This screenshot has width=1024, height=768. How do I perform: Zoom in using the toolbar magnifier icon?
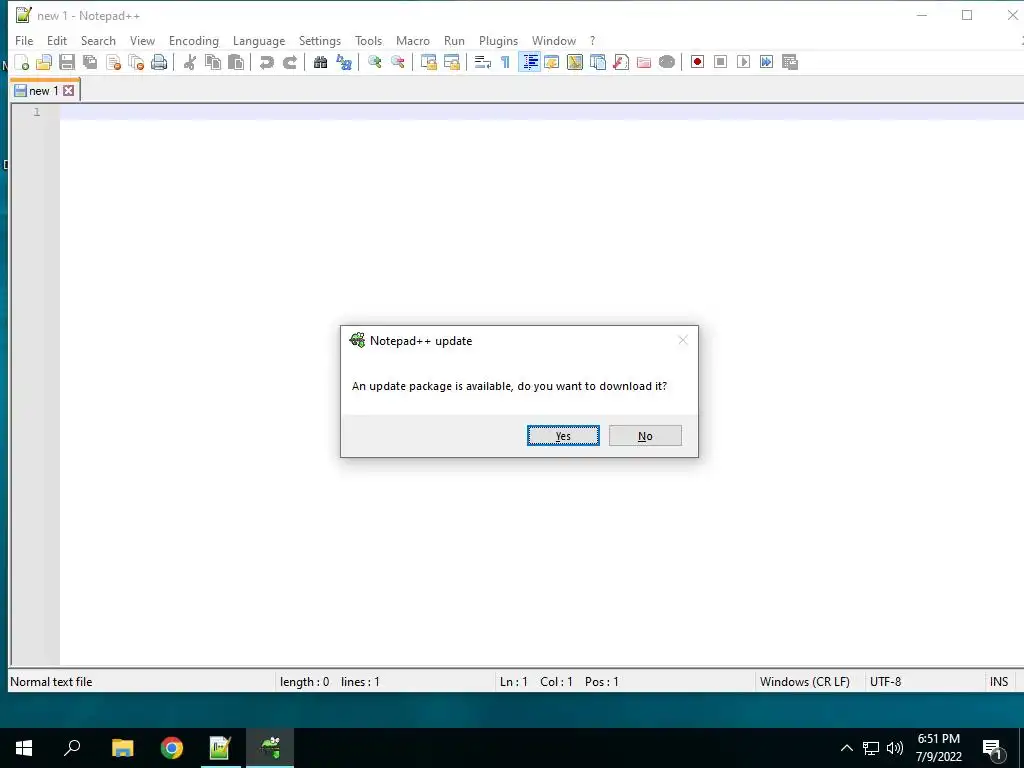[374, 62]
